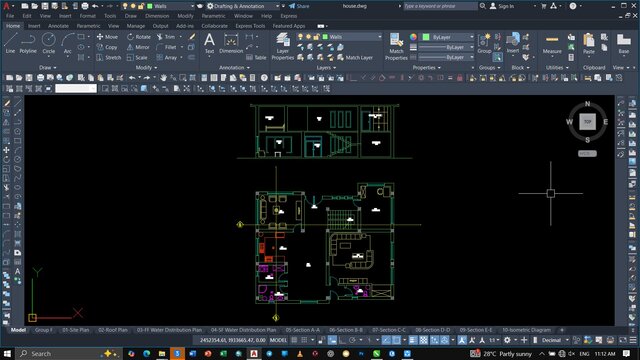Toggle object snap tracking in status bar

tap(386, 340)
